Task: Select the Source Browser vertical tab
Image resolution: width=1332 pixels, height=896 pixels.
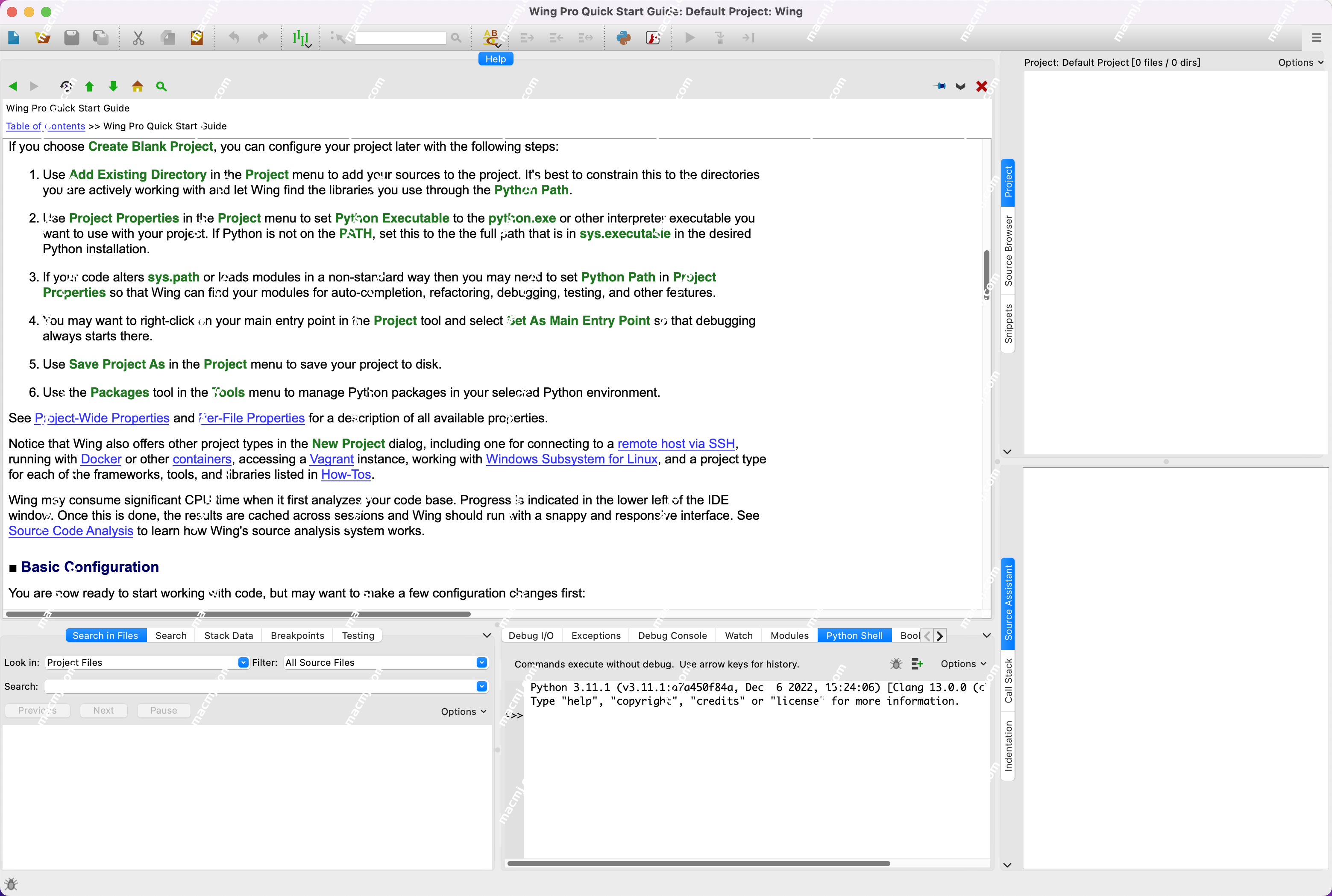Action: point(1008,250)
